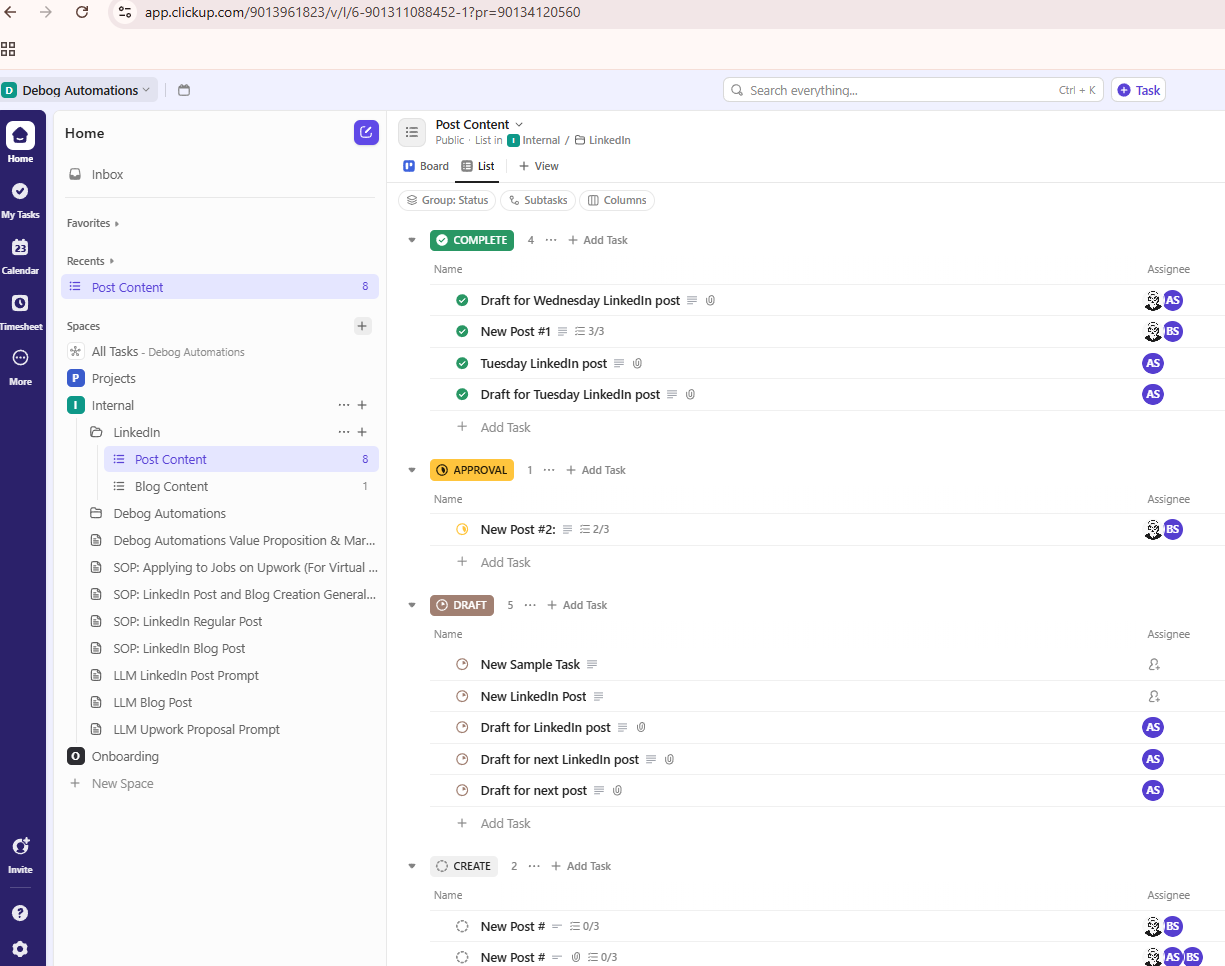Click the plus icon in the Internal row
The image size is (1225, 966).
[362, 405]
